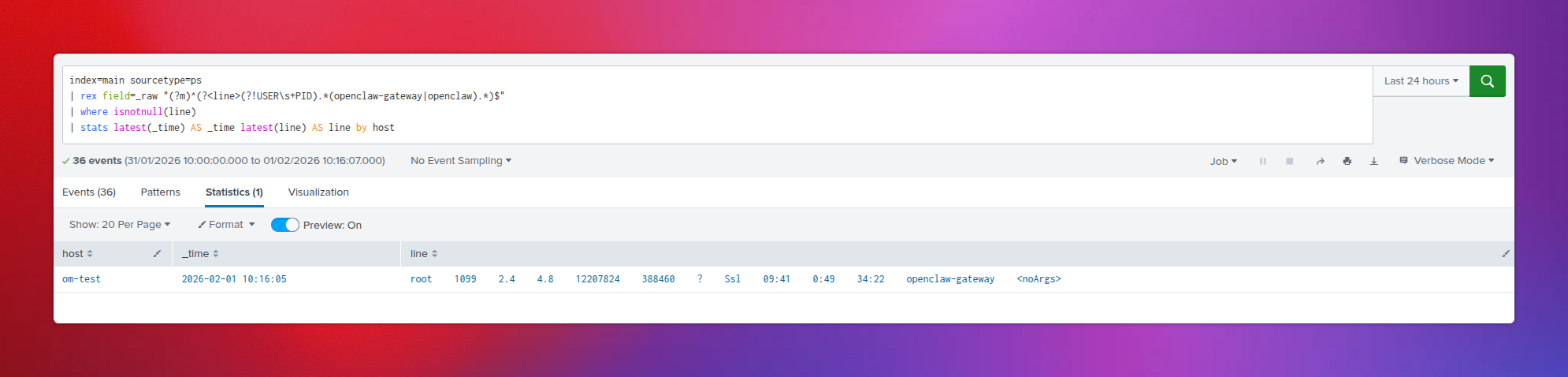1568x377 pixels.
Task: Share the search job
Action: (x=1320, y=161)
